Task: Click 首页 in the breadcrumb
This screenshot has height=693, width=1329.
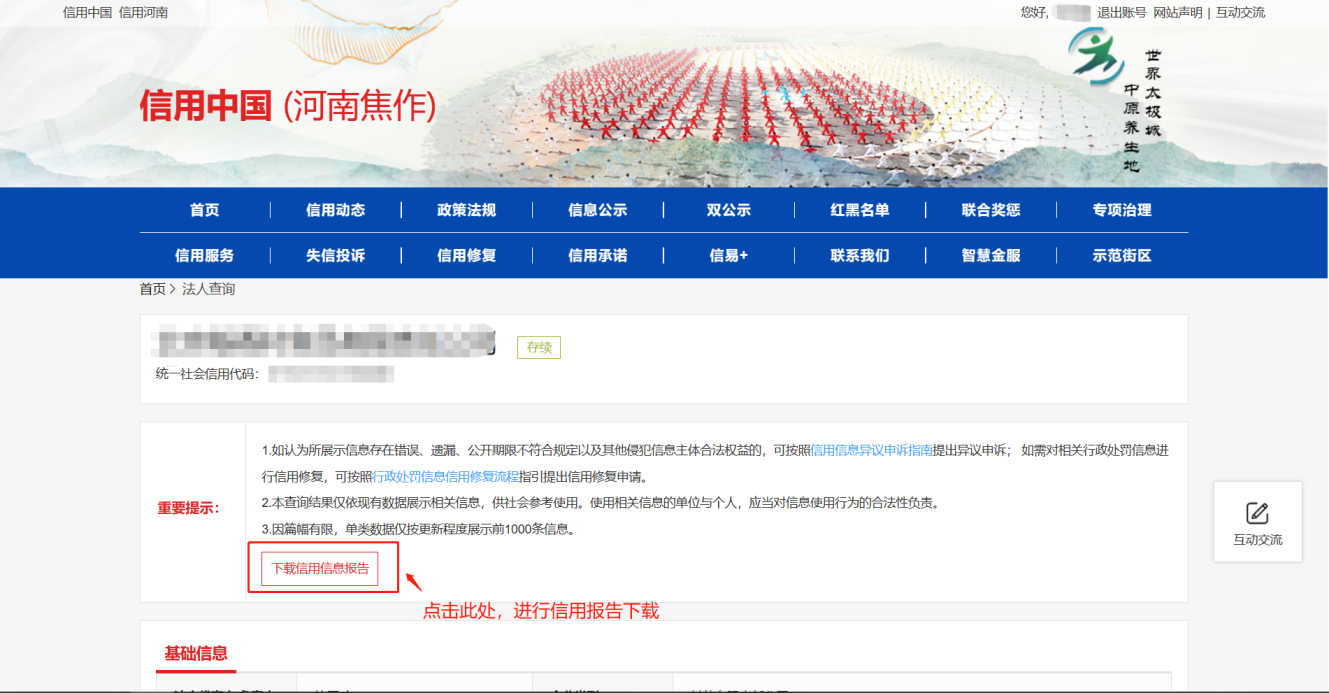Action: coord(152,289)
